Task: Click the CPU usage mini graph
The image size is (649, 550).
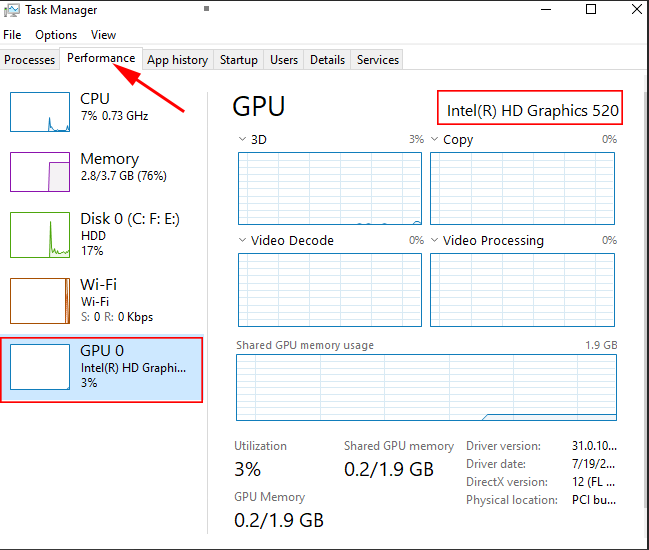Action: click(40, 112)
